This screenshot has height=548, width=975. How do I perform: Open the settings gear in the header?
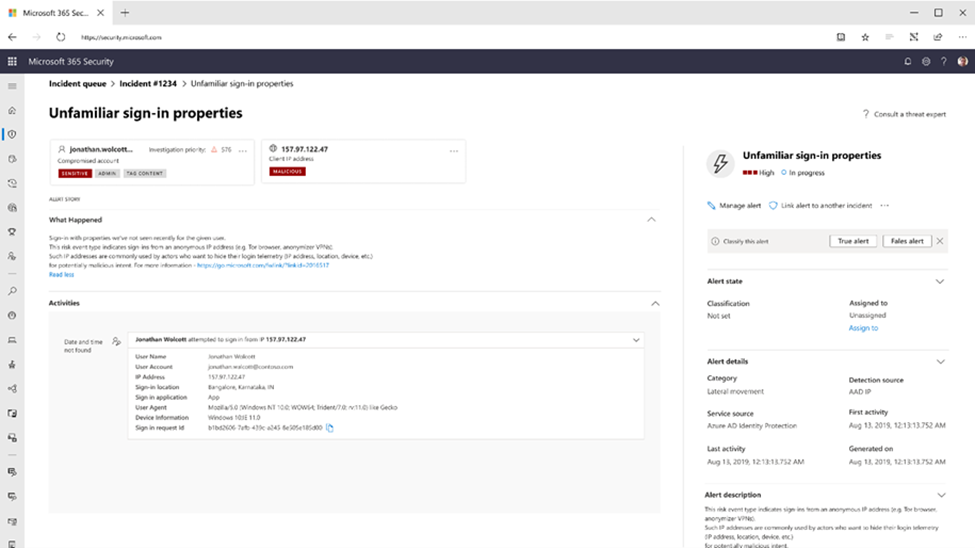click(x=926, y=62)
